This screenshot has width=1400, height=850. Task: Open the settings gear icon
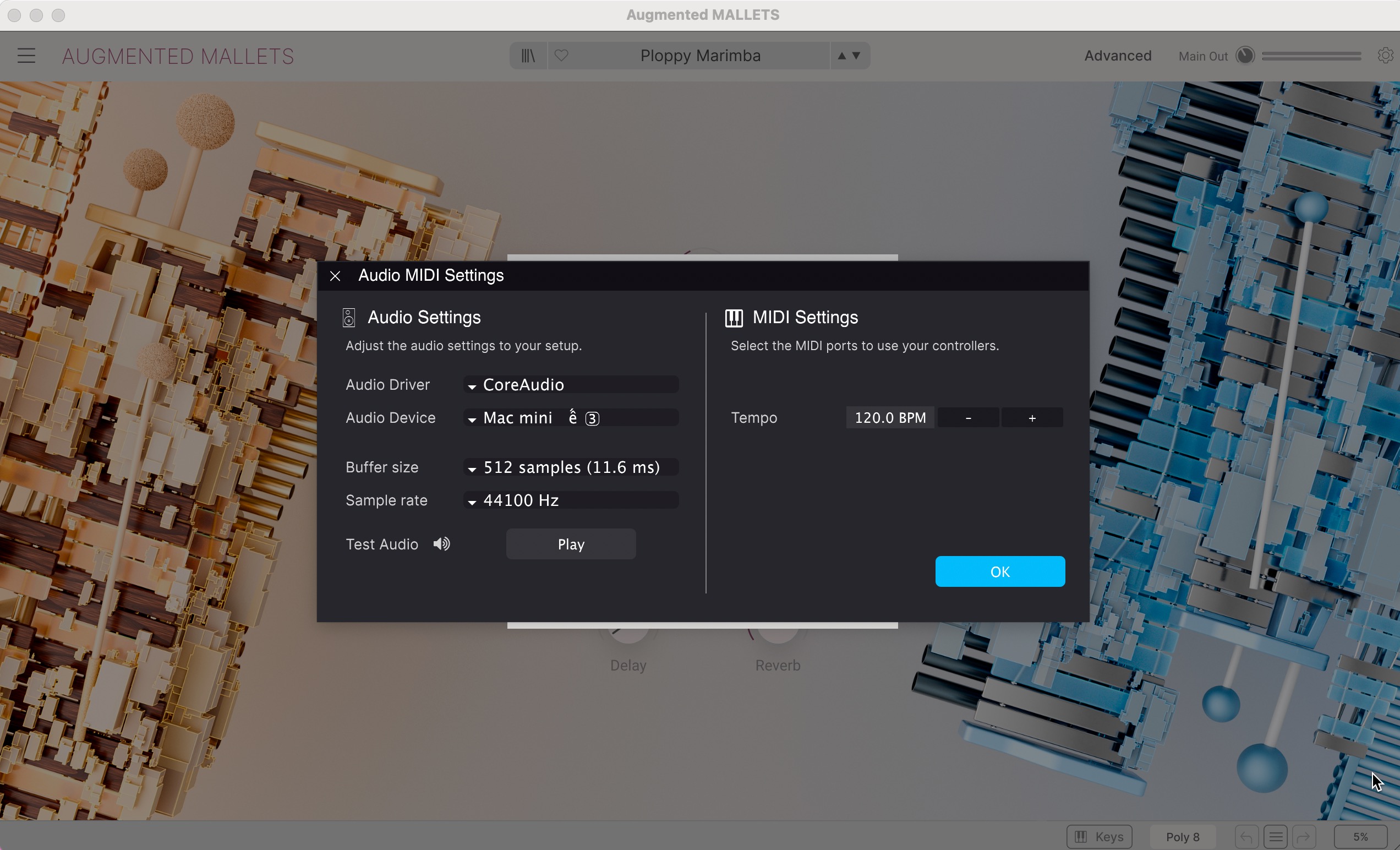(x=1385, y=56)
